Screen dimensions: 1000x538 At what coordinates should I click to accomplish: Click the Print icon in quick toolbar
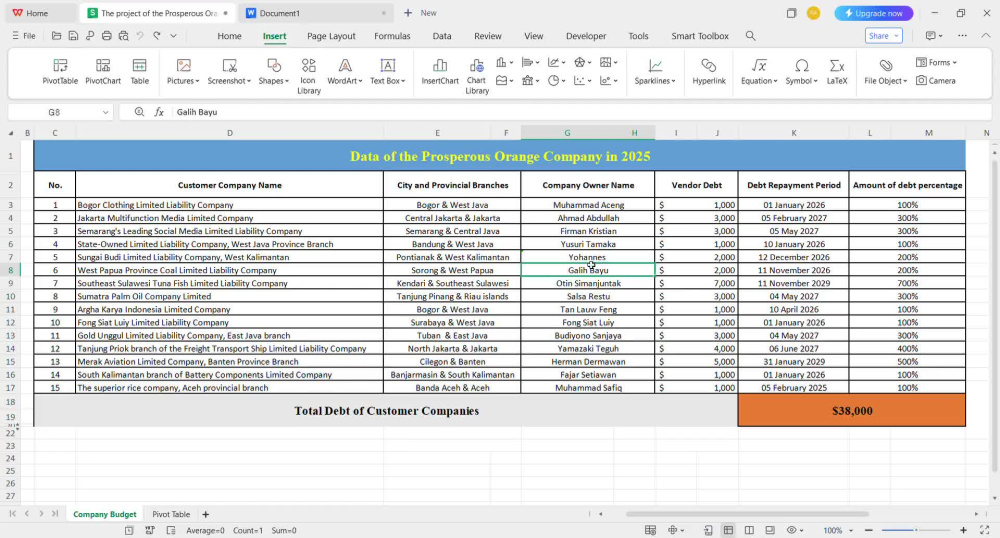tap(107, 36)
